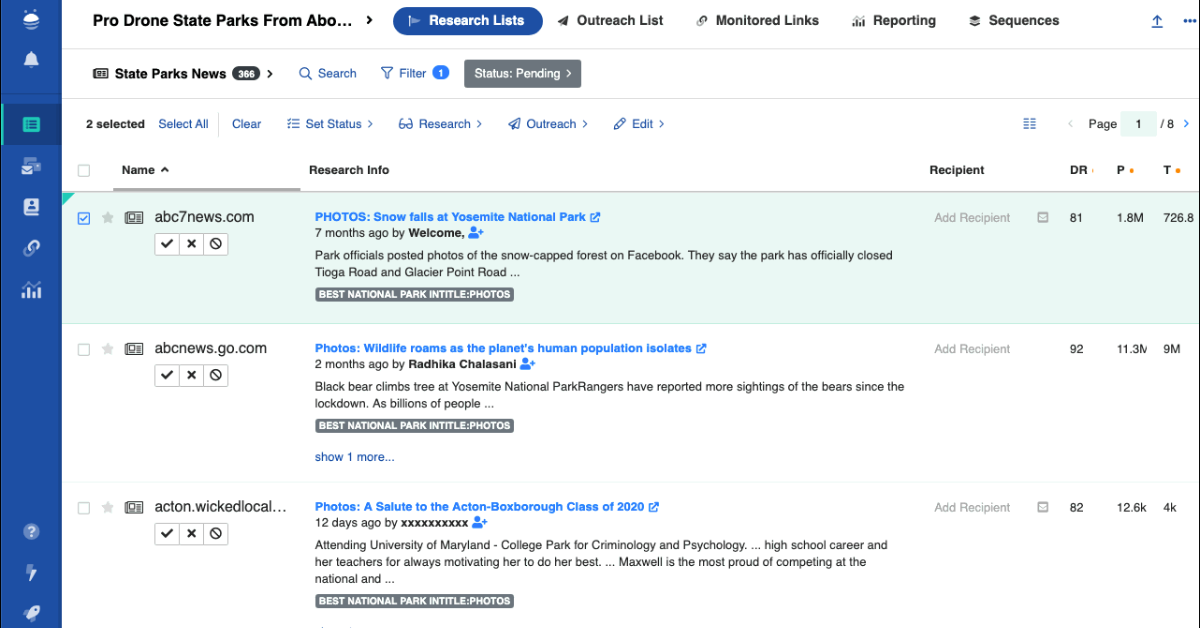Switch to Outreach List tab
This screenshot has width=1200, height=628.
tap(610, 20)
